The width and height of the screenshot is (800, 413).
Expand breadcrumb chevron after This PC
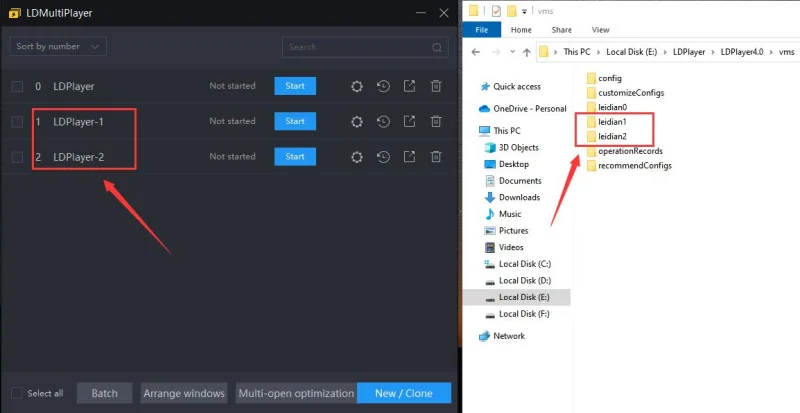click(x=598, y=52)
